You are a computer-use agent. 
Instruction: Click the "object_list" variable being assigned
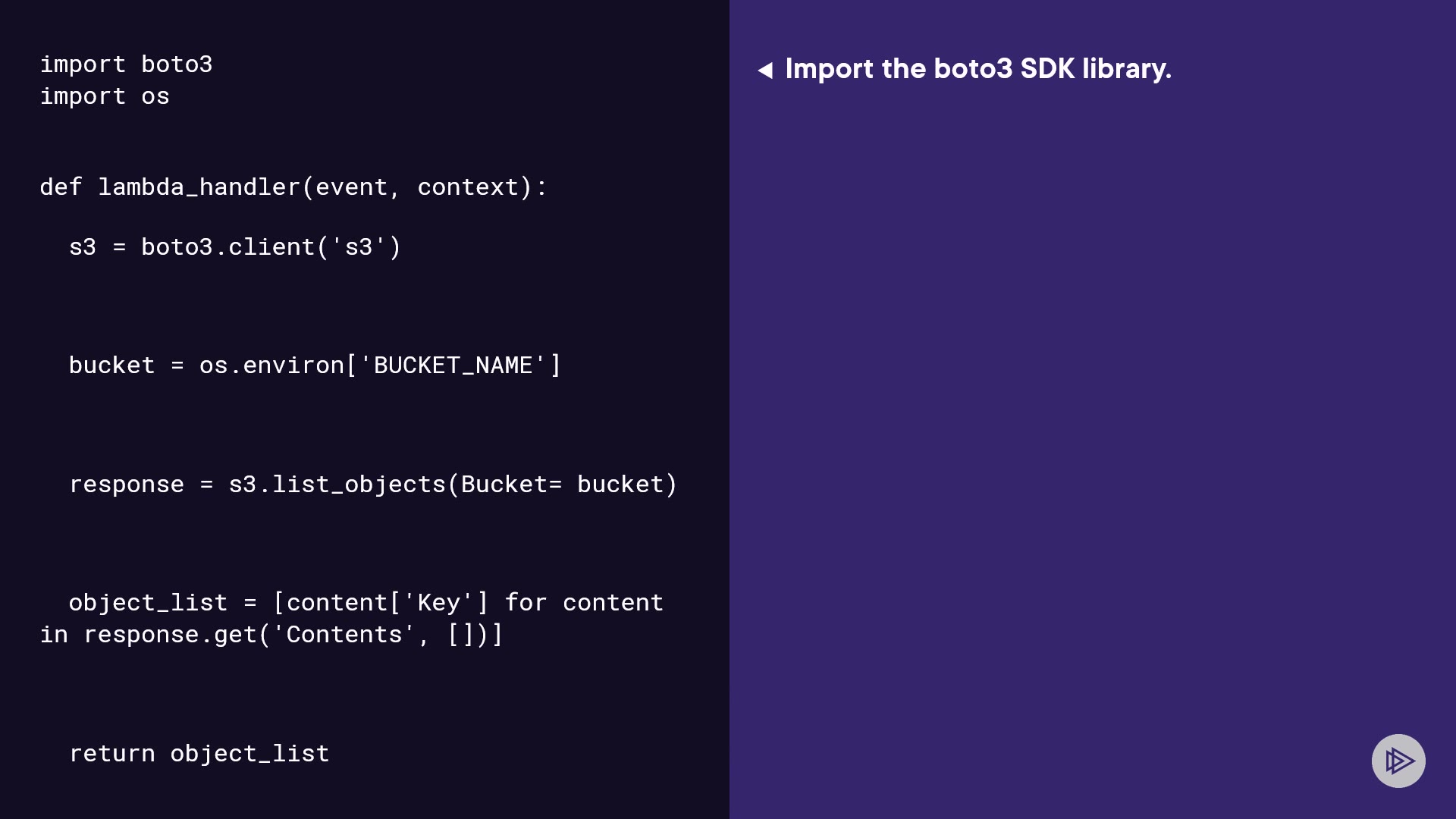click(x=148, y=603)
